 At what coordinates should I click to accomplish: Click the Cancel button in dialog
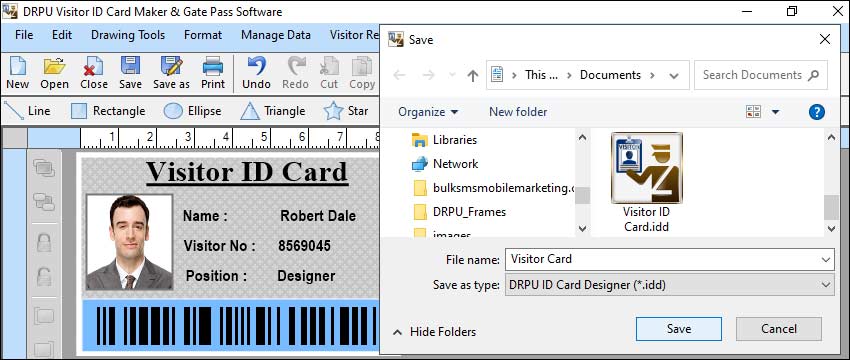(778, 329)
